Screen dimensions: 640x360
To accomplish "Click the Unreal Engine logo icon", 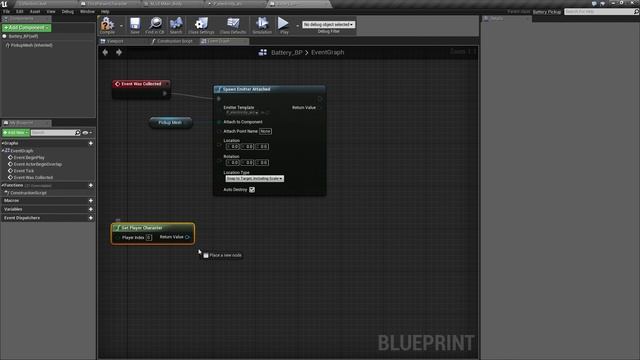I will 4,4.
